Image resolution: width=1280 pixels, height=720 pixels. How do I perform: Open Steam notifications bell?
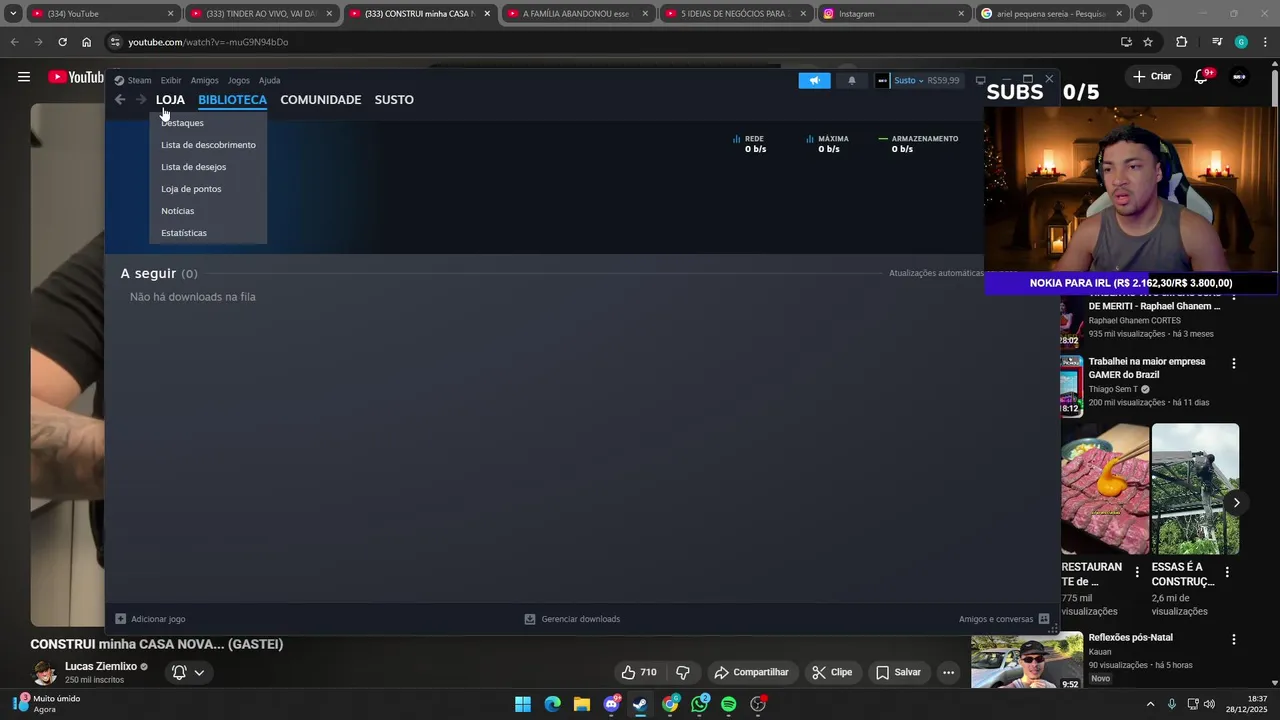pos(852,80)
